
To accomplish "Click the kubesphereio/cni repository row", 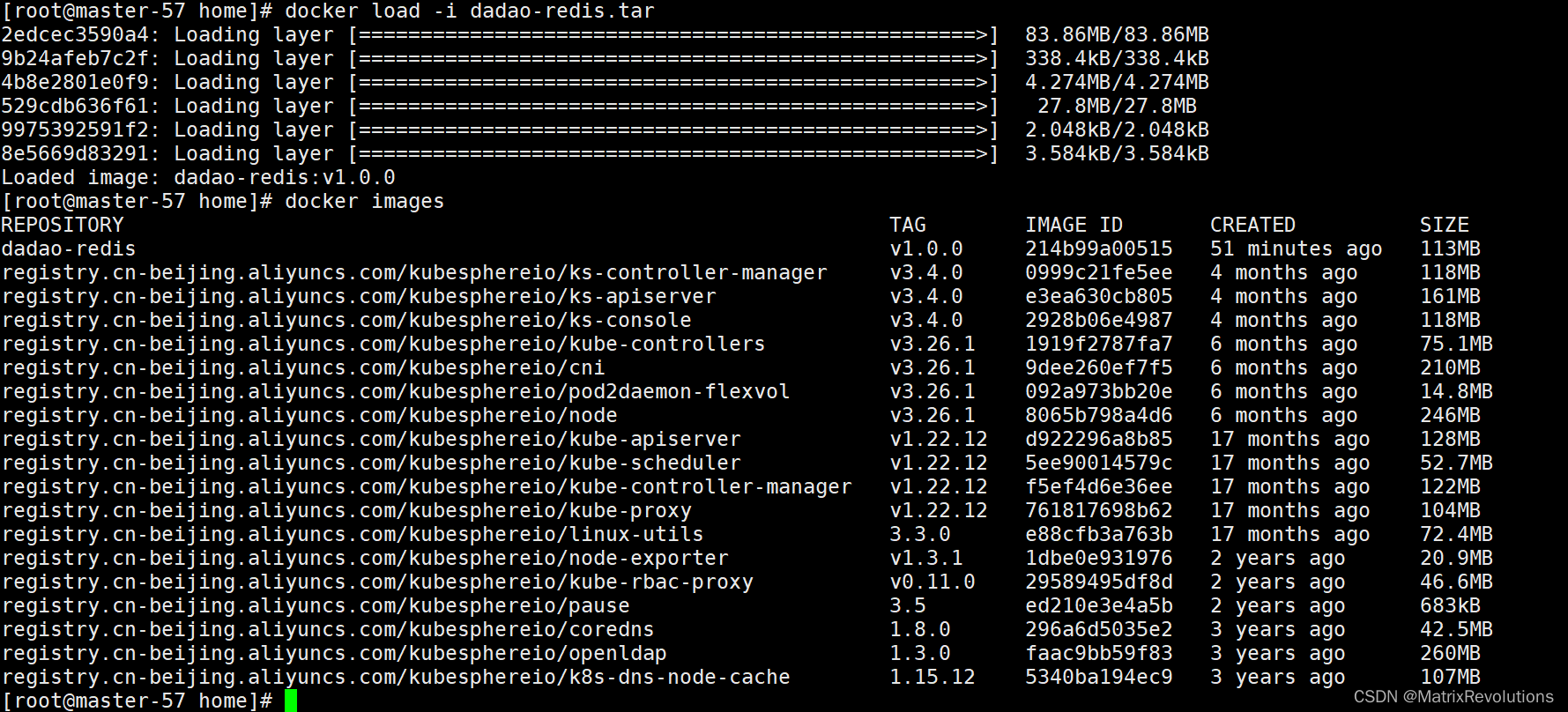I will tap(303, 368).
